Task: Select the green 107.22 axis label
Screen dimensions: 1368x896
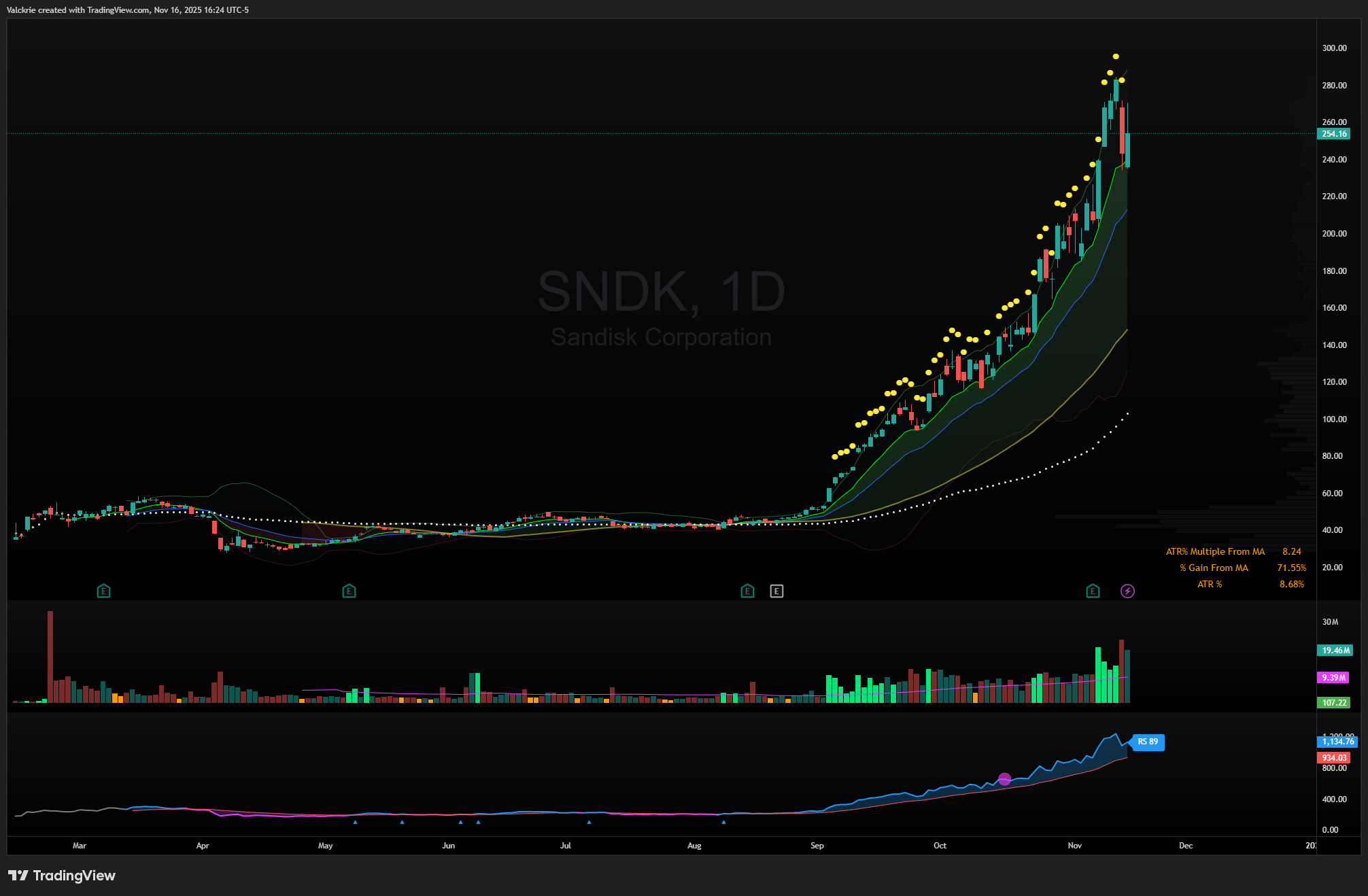Action: click(x=1334, y=702)
